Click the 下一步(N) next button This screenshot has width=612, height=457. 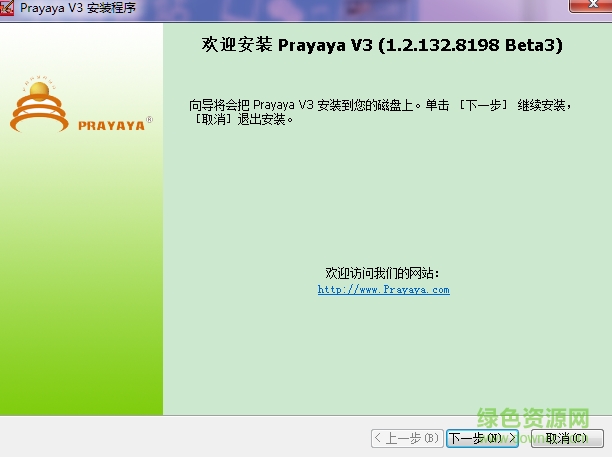coord(482,438)
